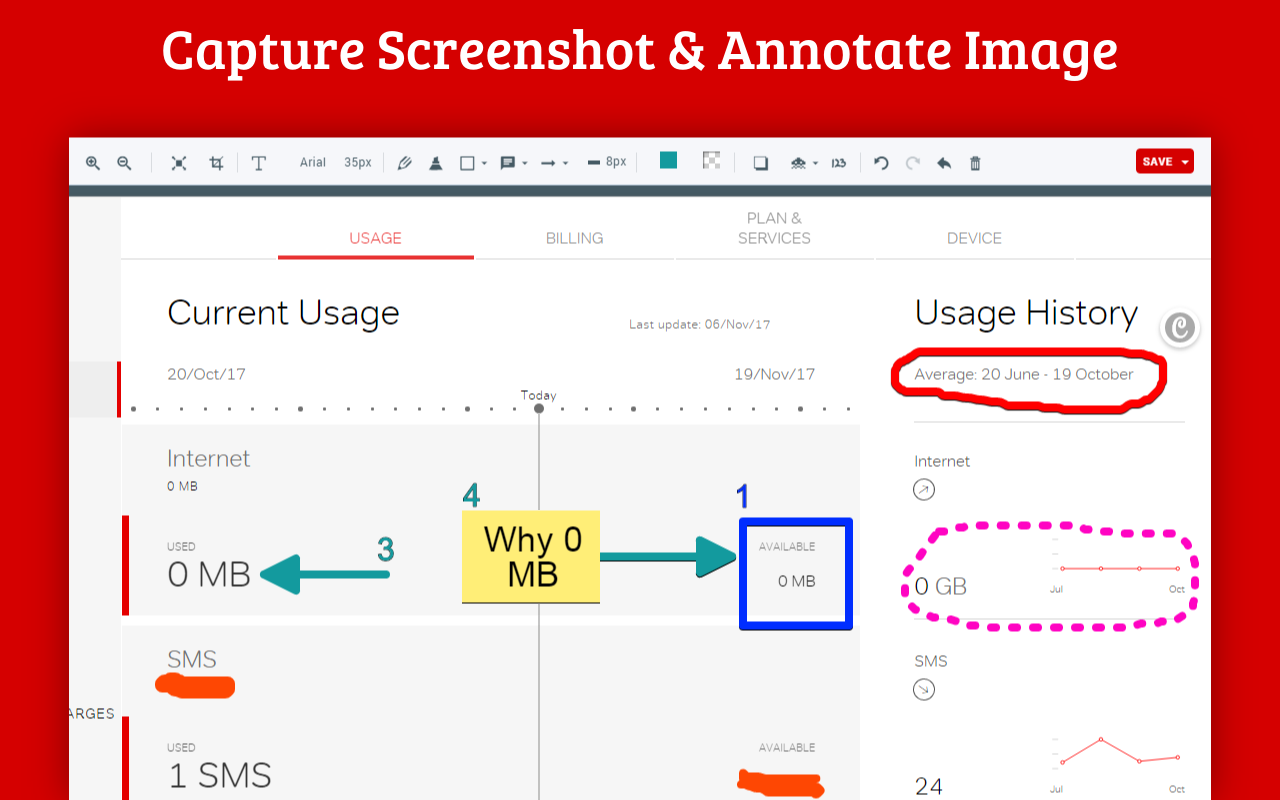Viewport: 1280px width, 800px height.
Task: Click the 'Last update: 06/Nov/17' text
Action: coord(699,324)
